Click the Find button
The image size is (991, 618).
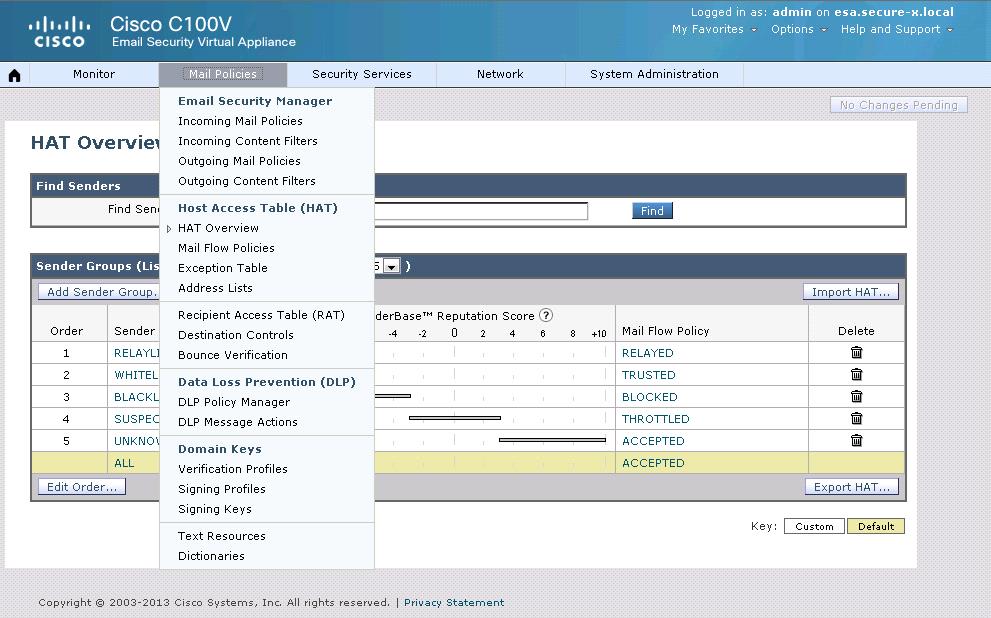652,210
